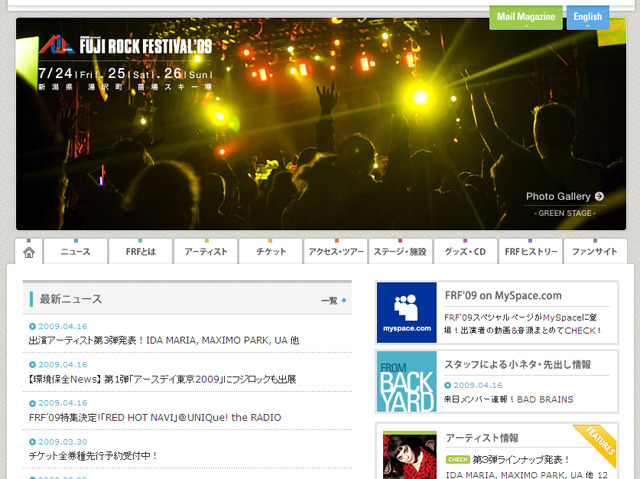Screen dimensions: 640x479
Task: Click the MySpace description text link
Action: pyautogui.click(x=523, y=324)
